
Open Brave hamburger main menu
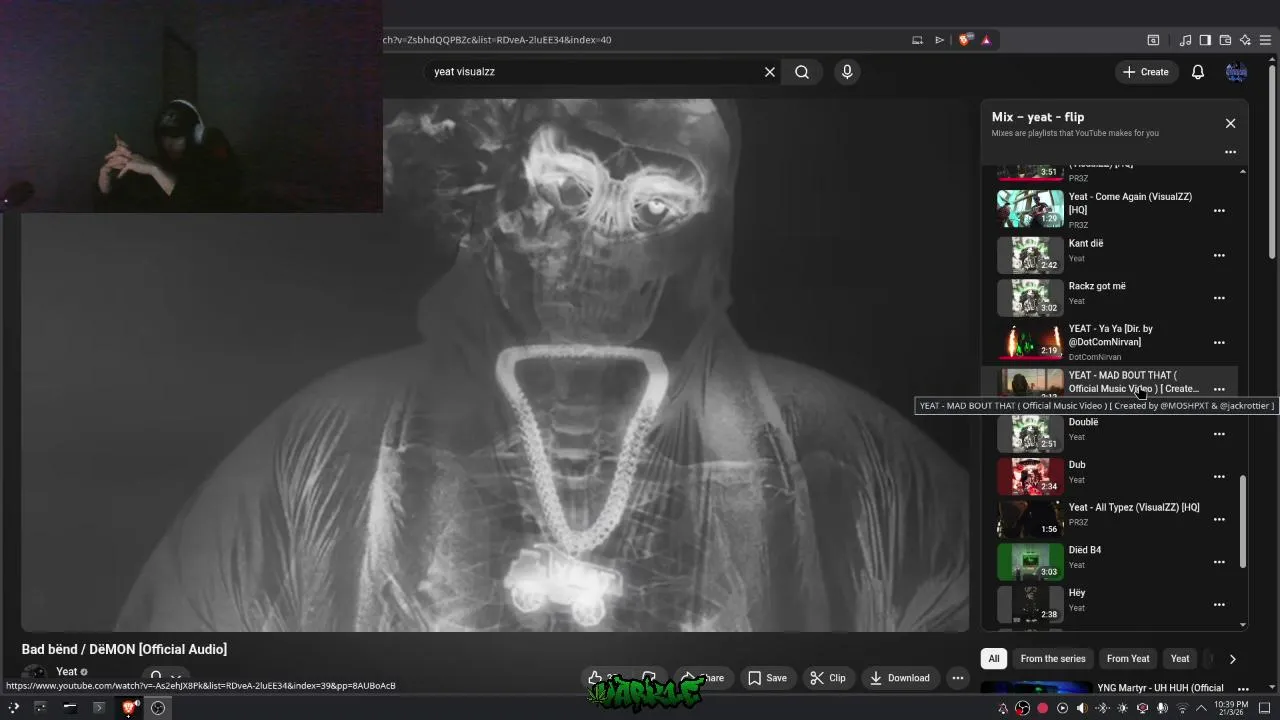1265,40
